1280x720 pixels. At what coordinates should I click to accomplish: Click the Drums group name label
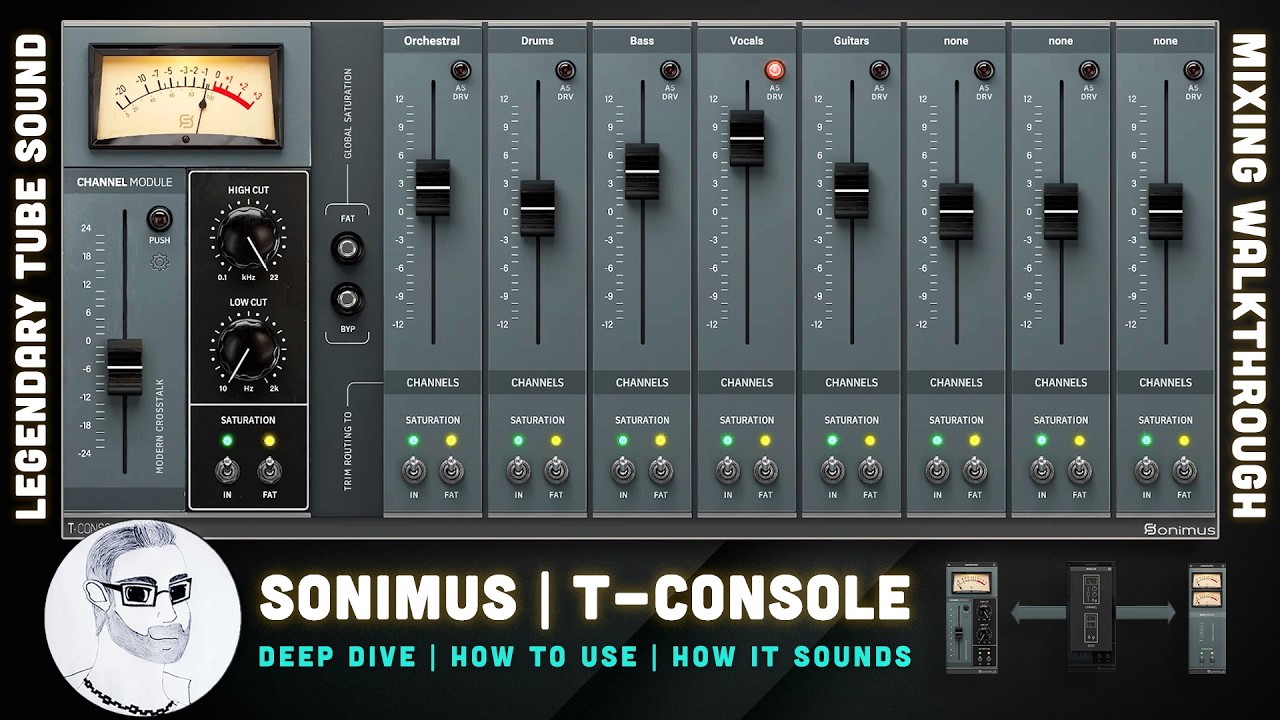[x=538, y=41]
